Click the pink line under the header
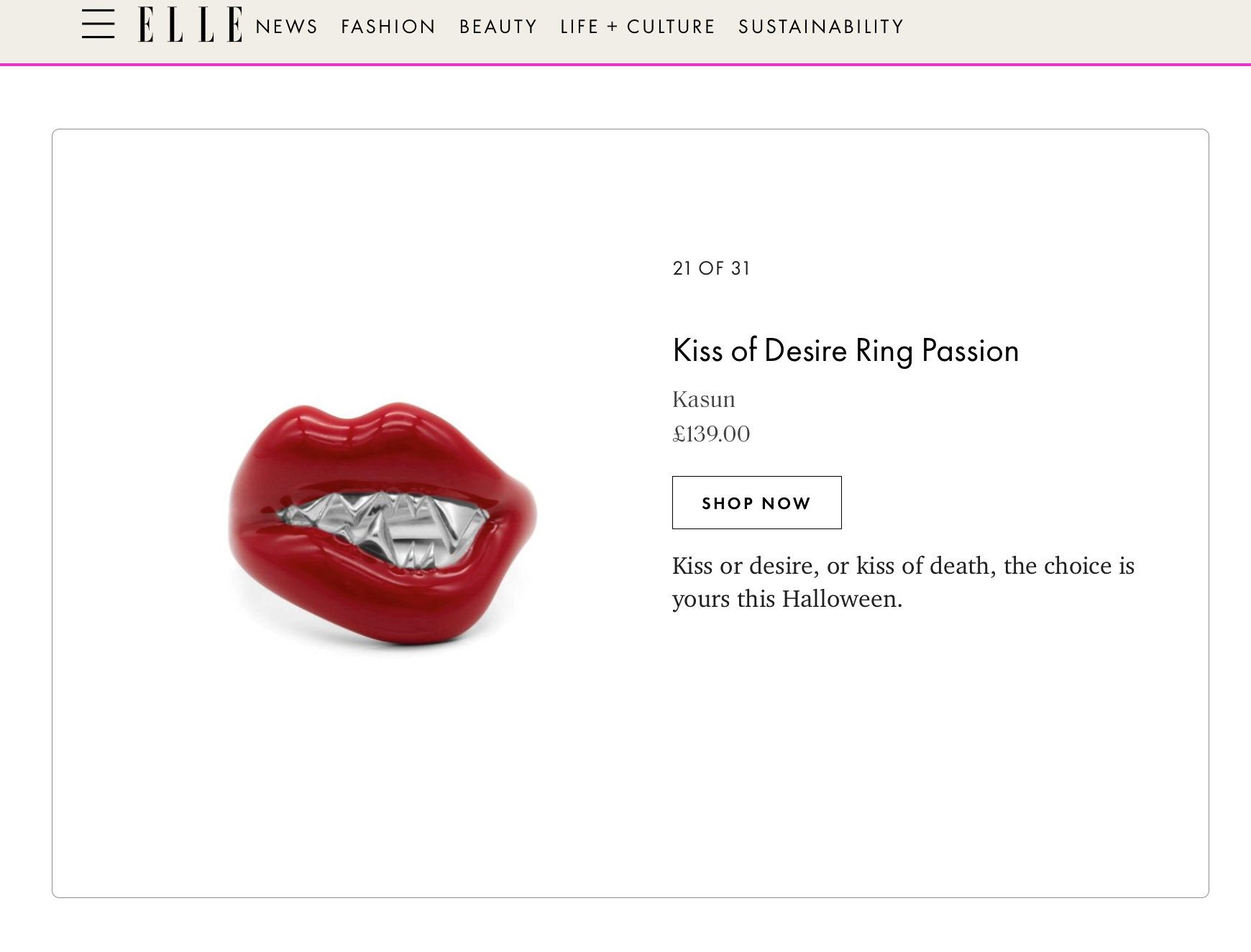This screenshot has height=952, width=1251. (x=625, y=65)
